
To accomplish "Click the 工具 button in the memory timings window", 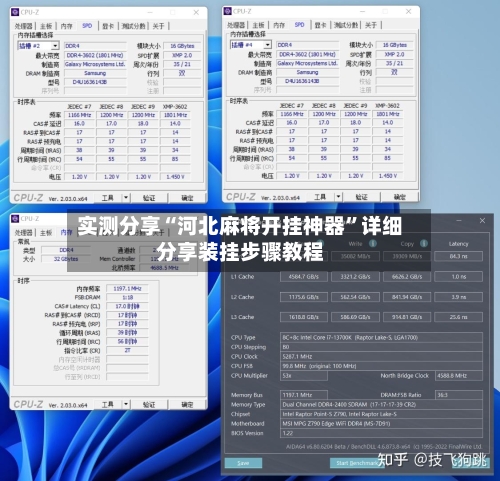I will coord(108,404).
